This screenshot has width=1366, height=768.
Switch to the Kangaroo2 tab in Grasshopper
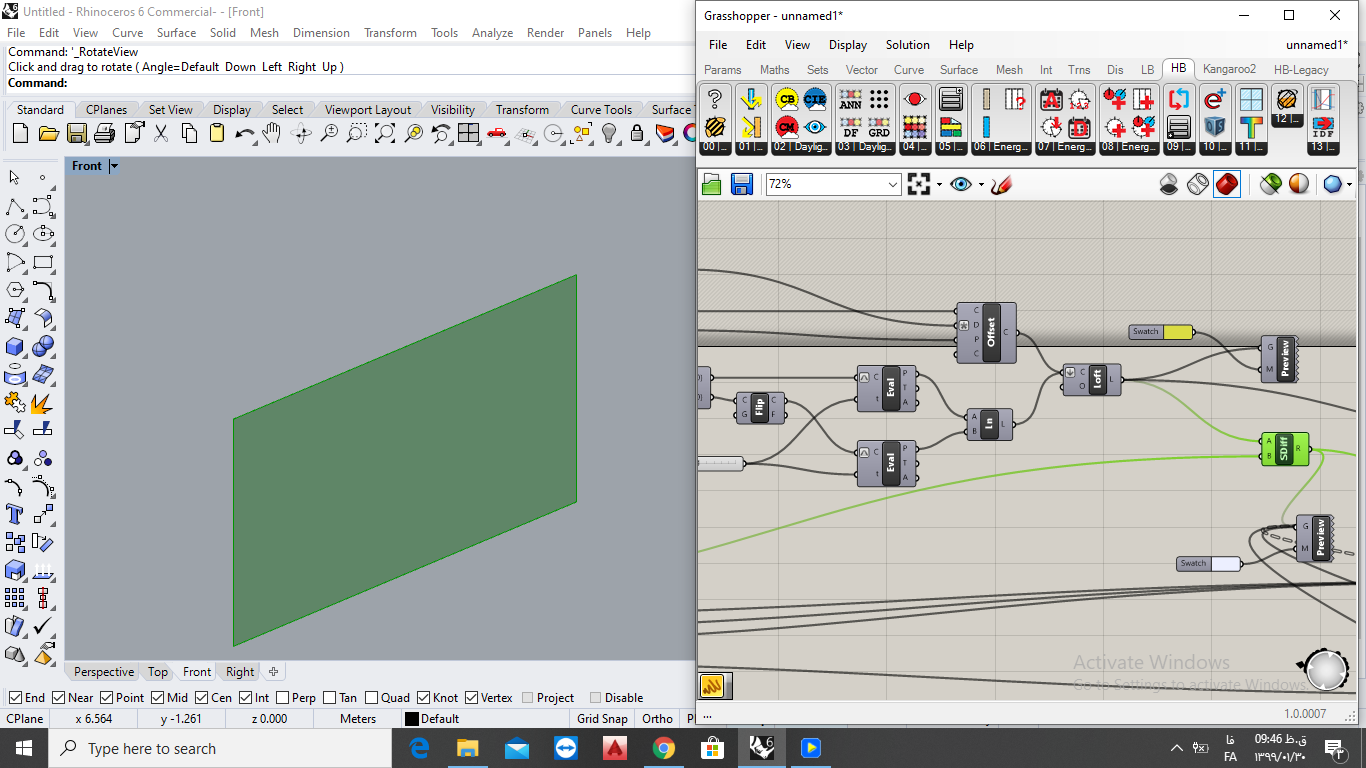1229,70
